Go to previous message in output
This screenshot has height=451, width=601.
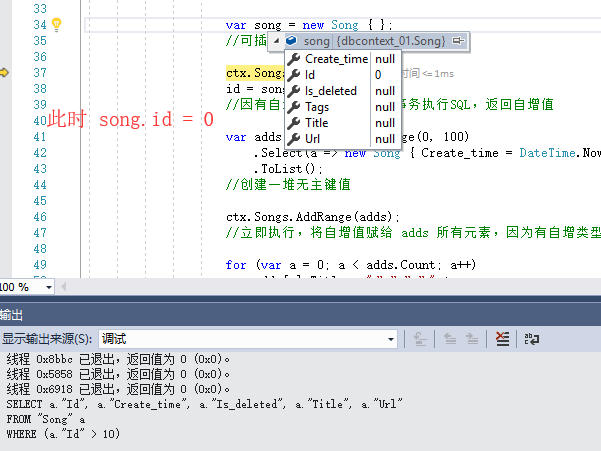(x=450, y=339)
